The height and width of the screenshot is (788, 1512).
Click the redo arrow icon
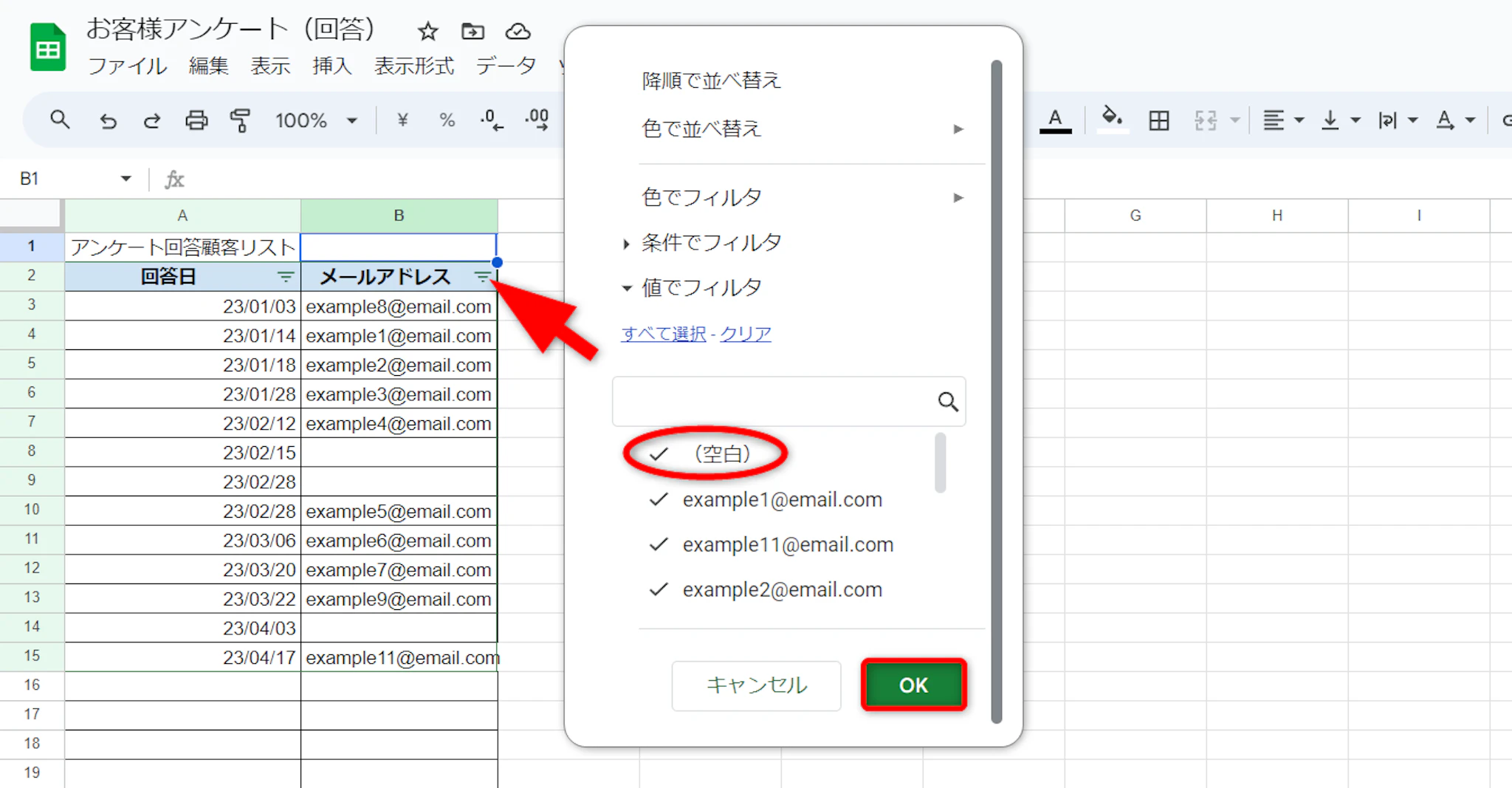tap(152, 120)
